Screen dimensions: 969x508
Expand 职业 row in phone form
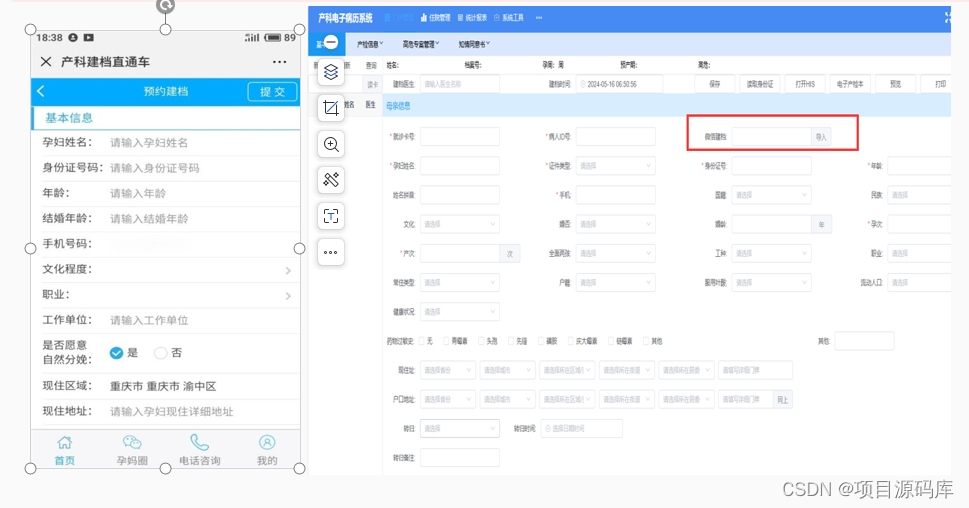(166, 295)
